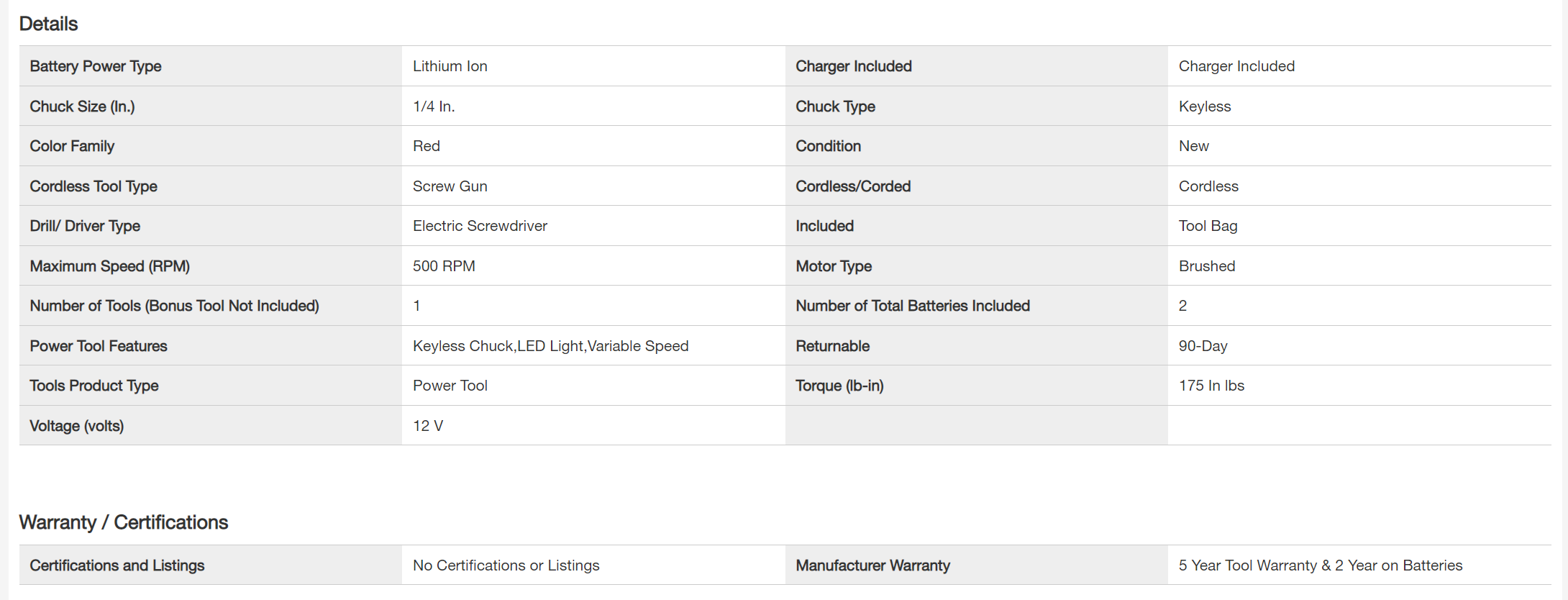Screen dimensions: 1568x600
Task: Click the Keyless Chuck, LED Light, Variable Speed text
Action: tap(550, 346)
